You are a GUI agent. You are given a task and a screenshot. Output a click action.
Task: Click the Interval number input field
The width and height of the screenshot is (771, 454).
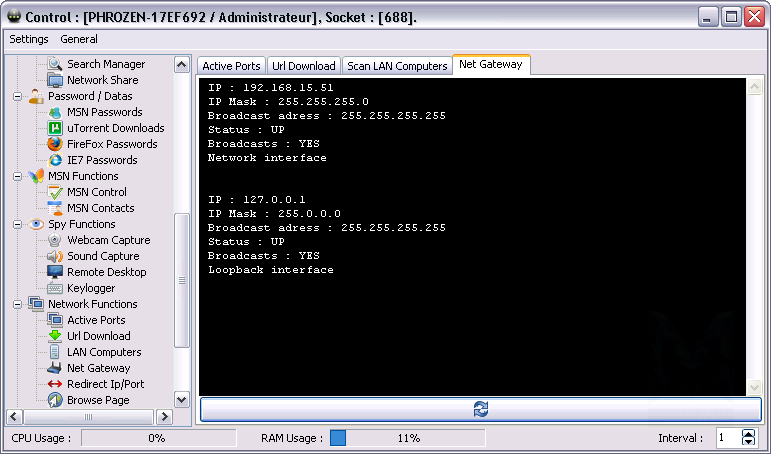726,438
